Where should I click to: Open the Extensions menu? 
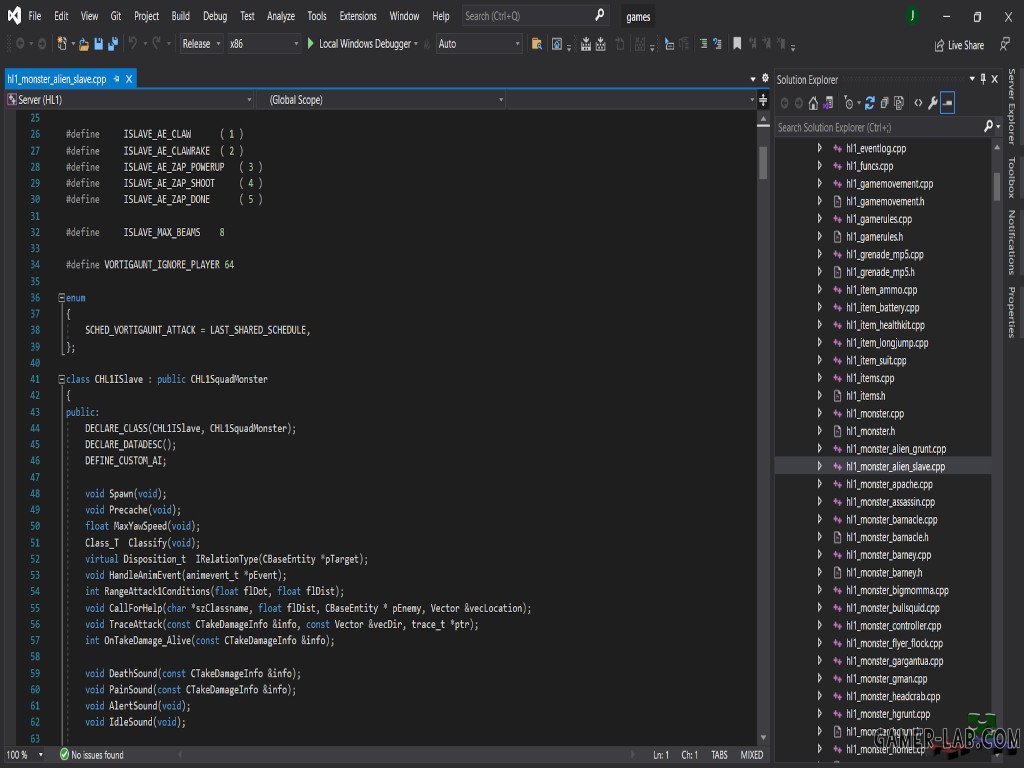(x=358, y=16)
